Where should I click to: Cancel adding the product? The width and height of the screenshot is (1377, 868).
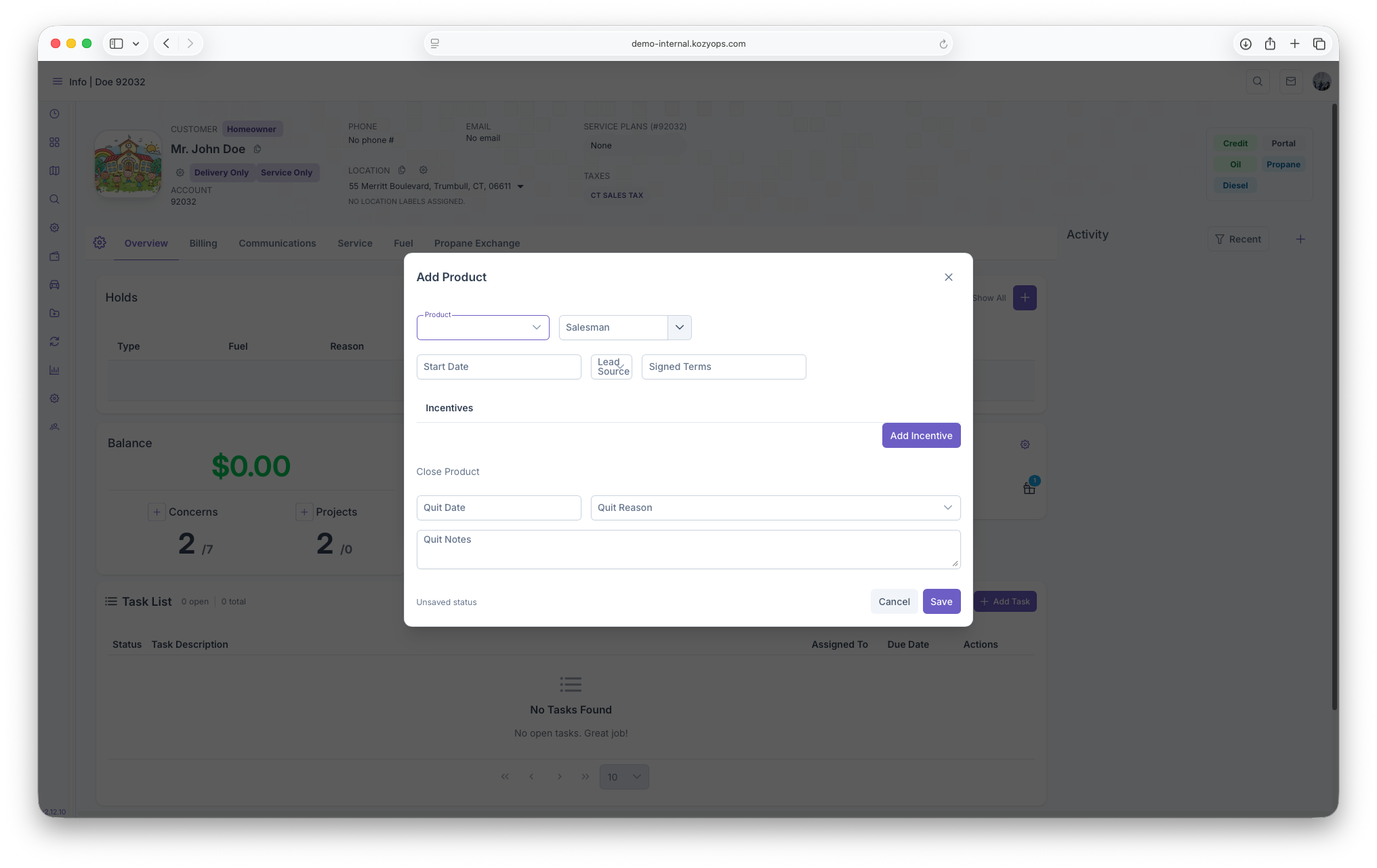pyautogui.click(x=894, y=602)
